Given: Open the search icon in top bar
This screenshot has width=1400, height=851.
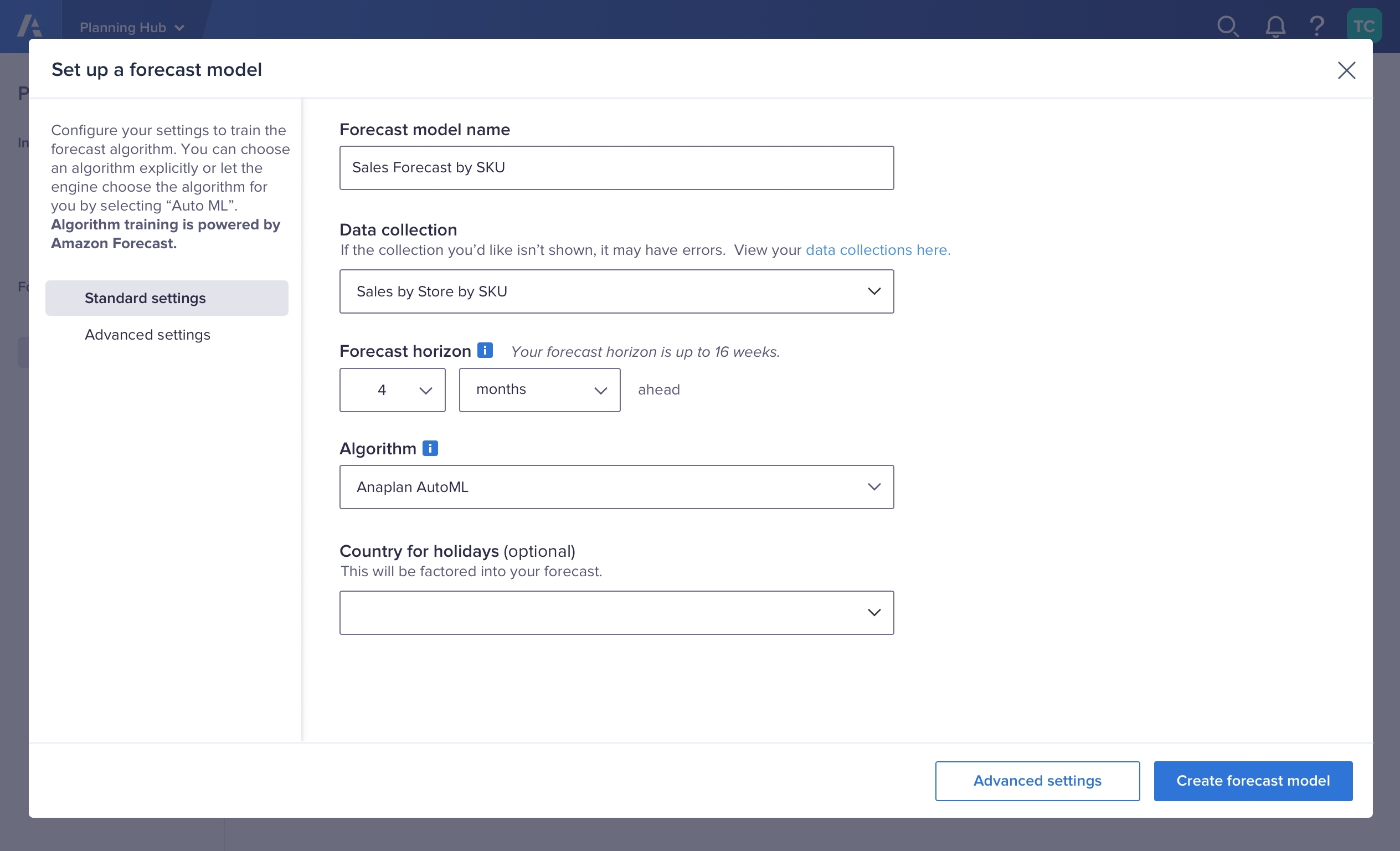Looking at the screenshot, I should tap(1228, 26).
